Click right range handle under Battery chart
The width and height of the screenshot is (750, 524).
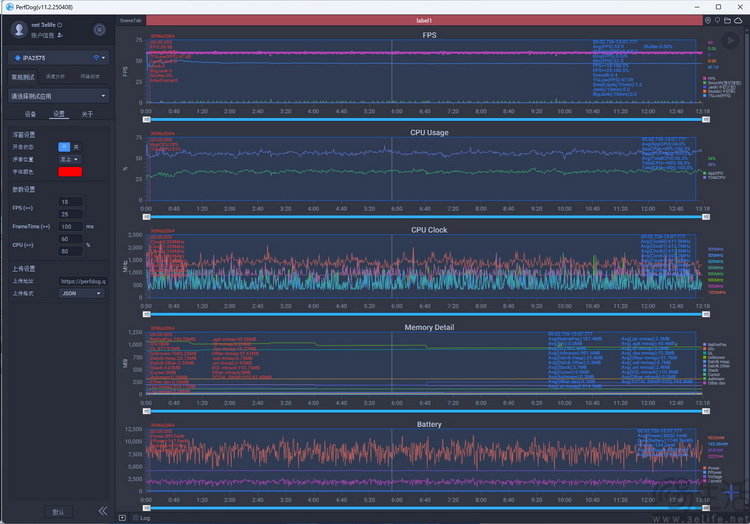706,508
